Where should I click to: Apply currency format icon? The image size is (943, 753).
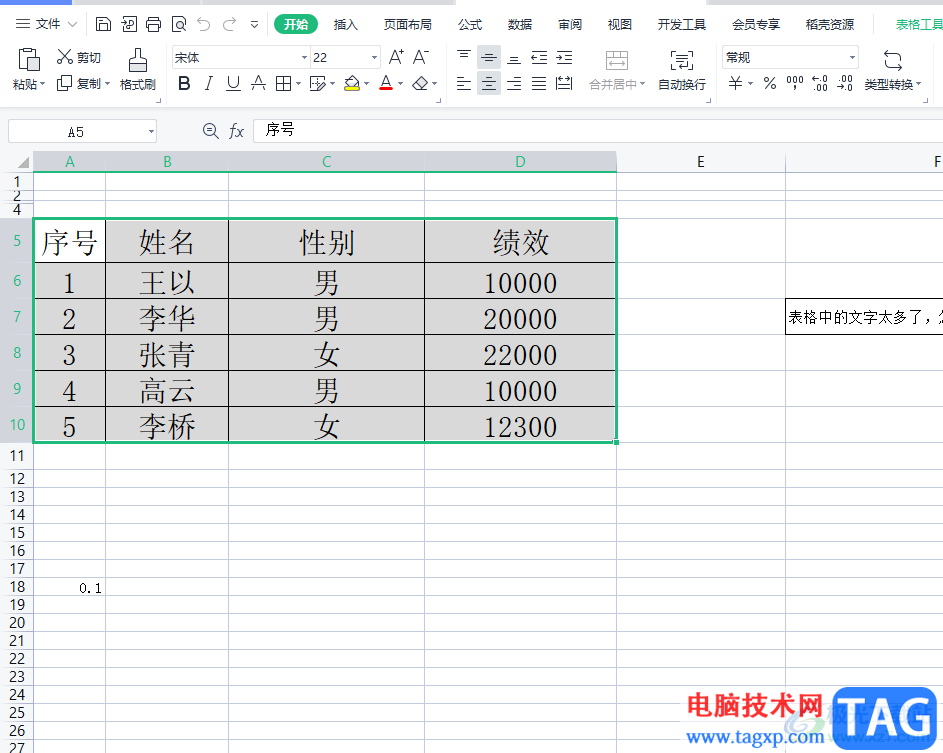[736, 83]
